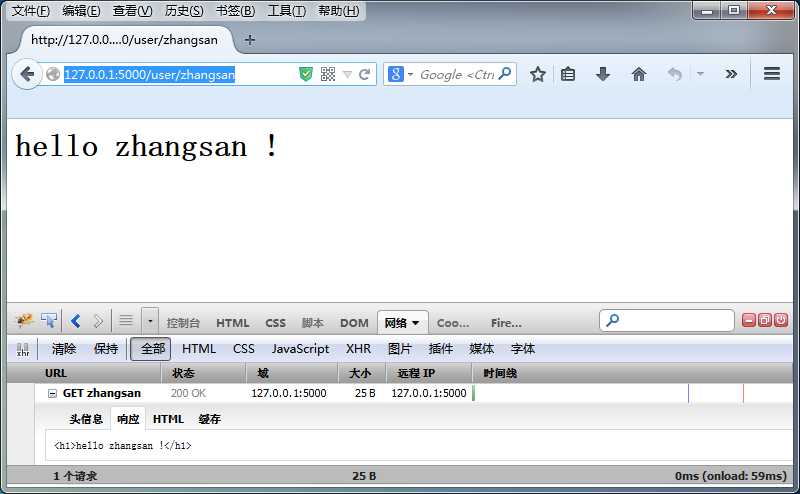Click the 大小 column header
This screenshot has width=800, height=494.
click(x=360, y=373)
